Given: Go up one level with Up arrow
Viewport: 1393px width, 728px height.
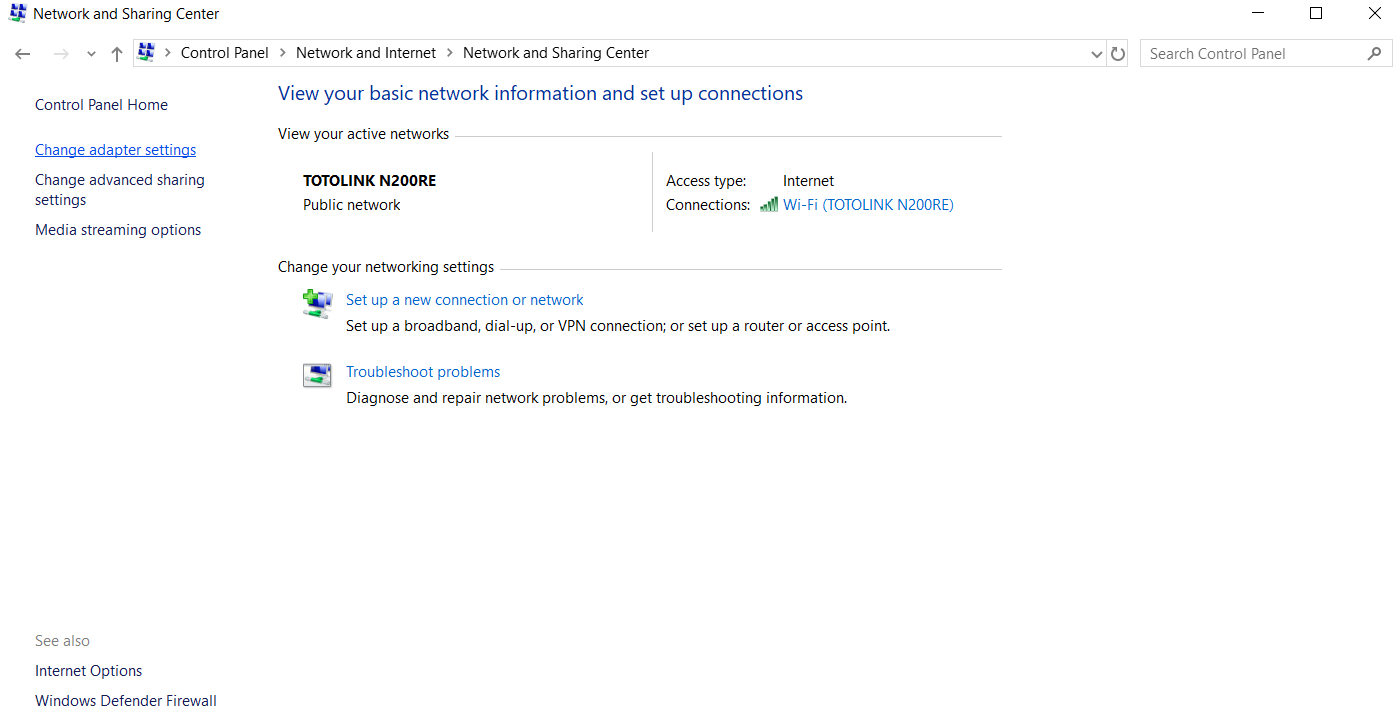Looking at the screenshot, I should [x=116, y=54].
